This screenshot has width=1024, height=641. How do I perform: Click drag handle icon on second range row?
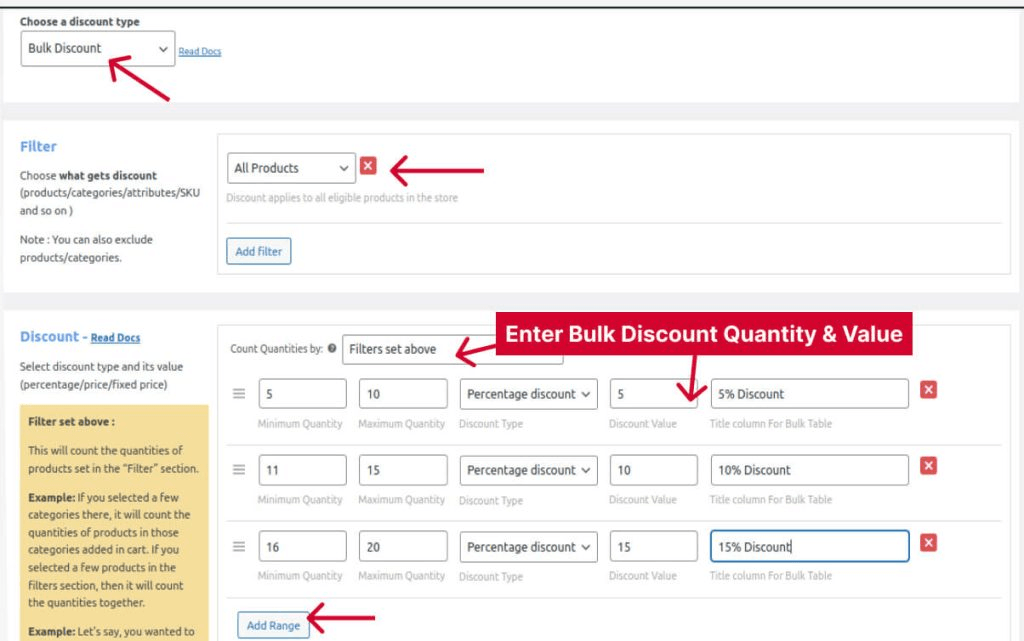[x=238, y=470]
